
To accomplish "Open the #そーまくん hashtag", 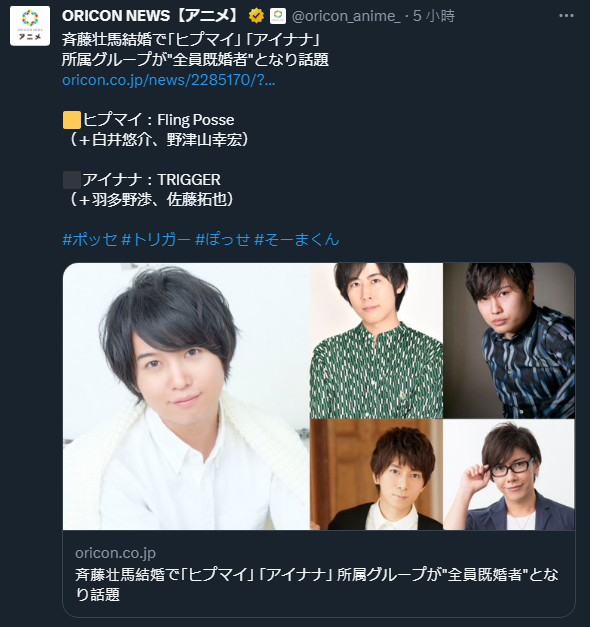I will (x=297, y=240).
